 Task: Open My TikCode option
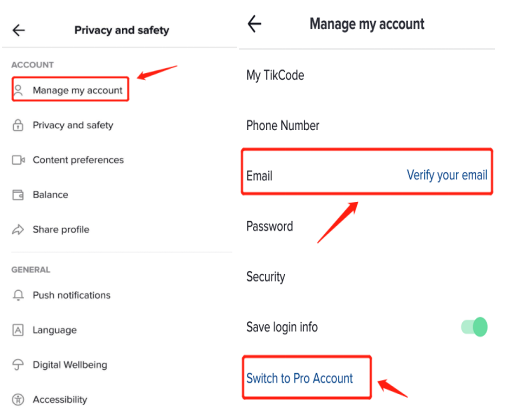[x=367, y=75]
